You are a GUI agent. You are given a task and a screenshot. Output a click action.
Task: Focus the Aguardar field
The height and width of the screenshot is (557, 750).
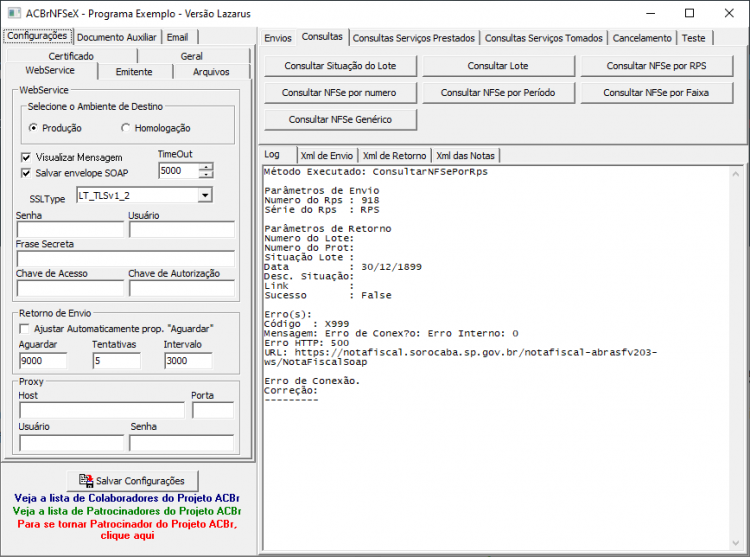coord(43,360)
